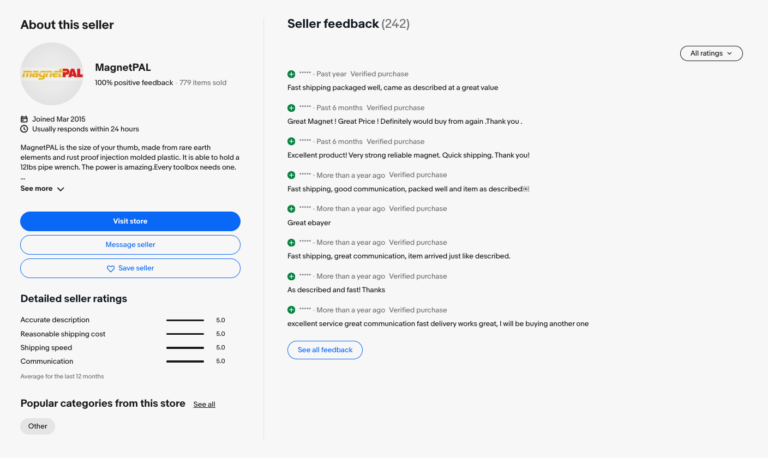The image size is (768, 458).
Task: Click green plus icon on 'Great ebayer' review
Action: [291, 209]
